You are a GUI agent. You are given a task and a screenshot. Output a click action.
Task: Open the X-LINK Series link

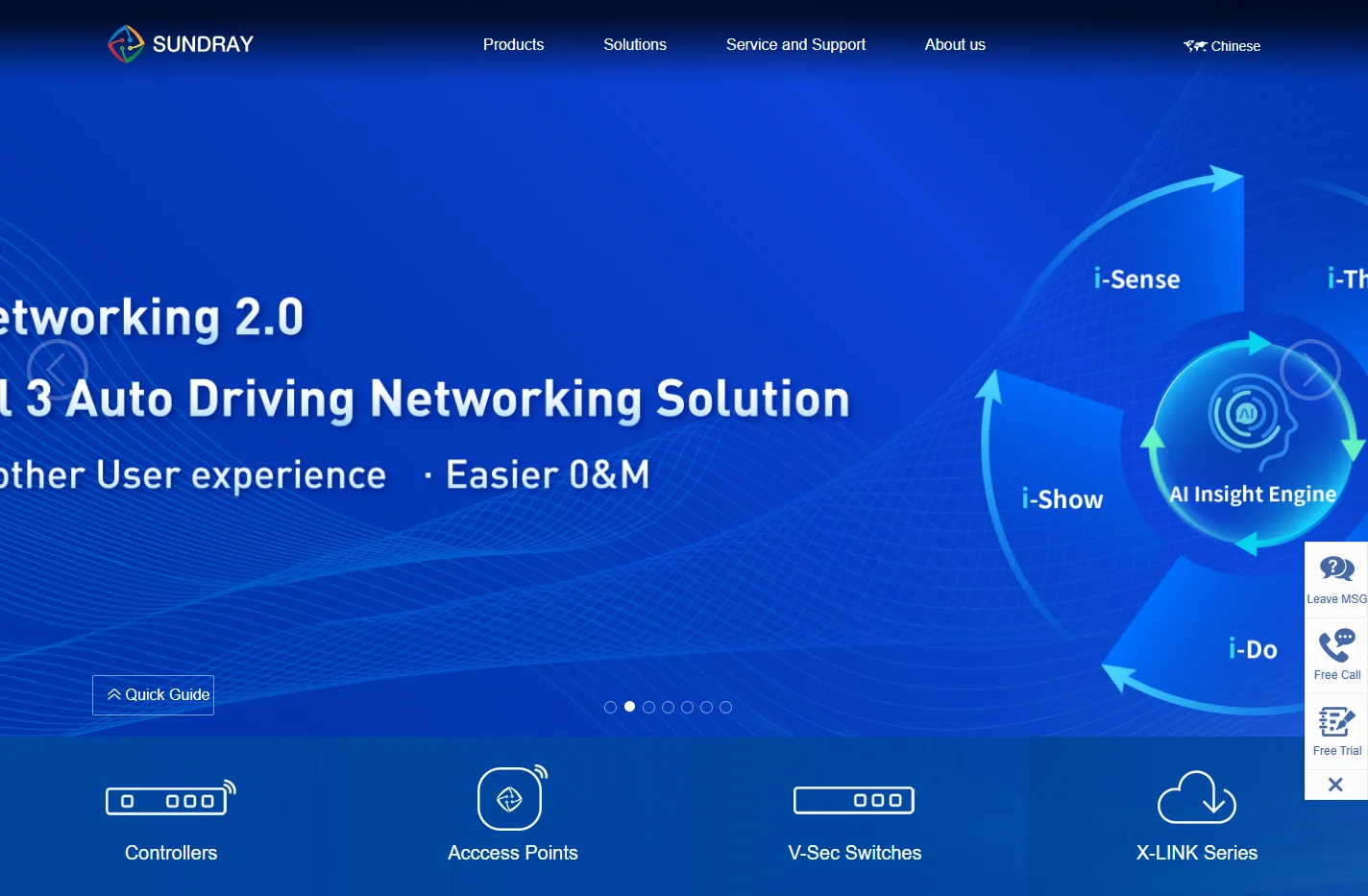pyautogui.click(x=1197, y=853)
